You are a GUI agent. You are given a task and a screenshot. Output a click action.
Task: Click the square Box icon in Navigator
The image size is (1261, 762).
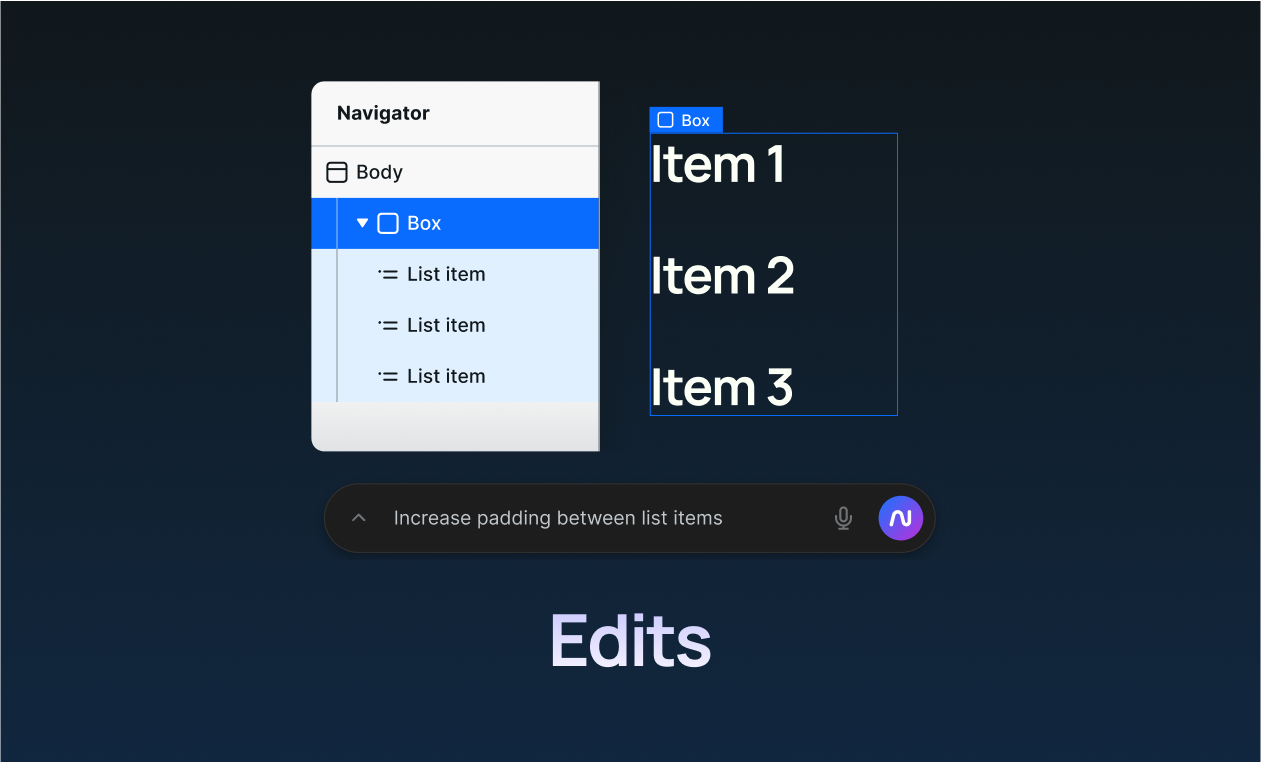click(388, 223)
